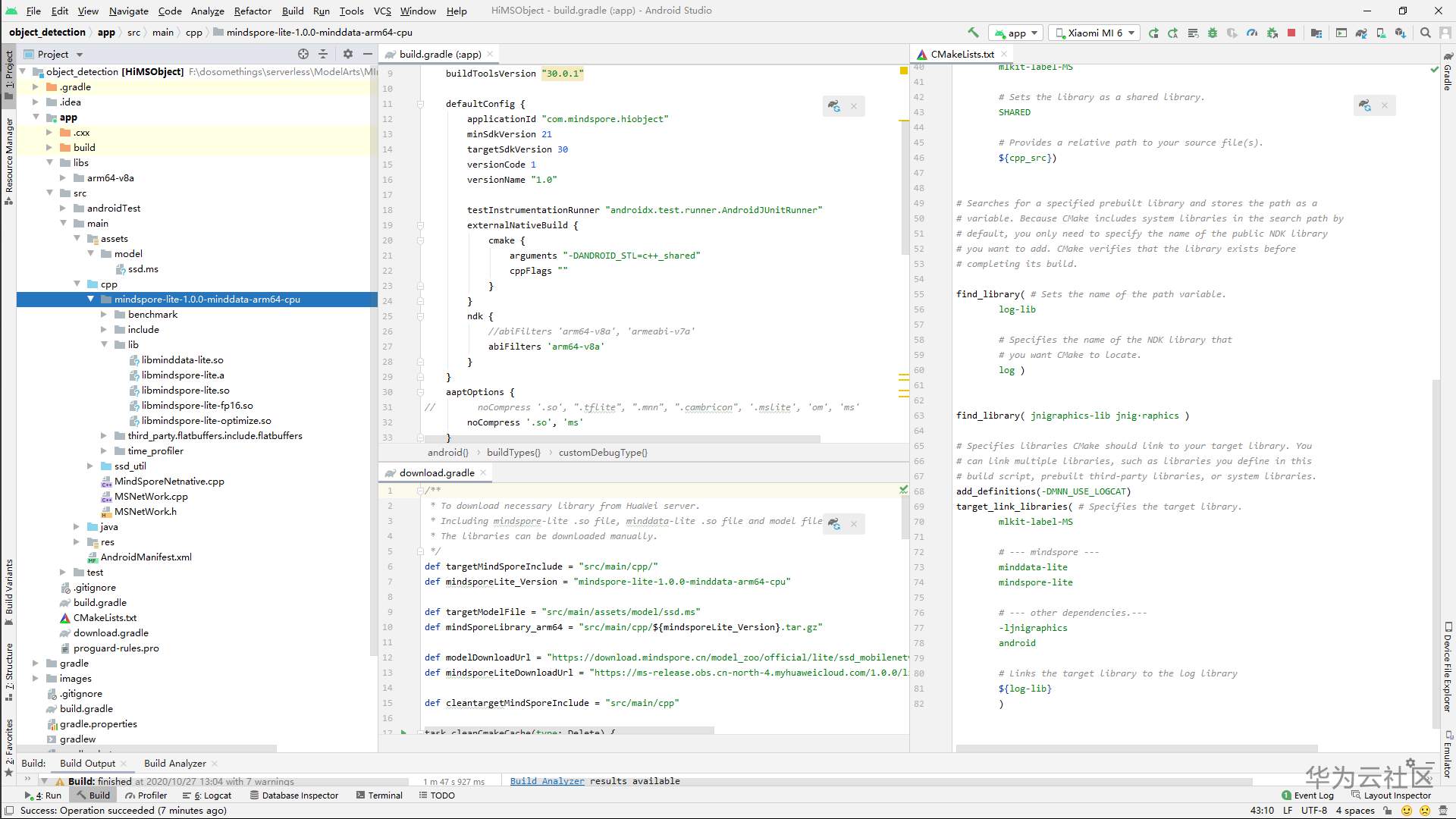Image resolution: width=1456 pixels, height=819 pixels.
Task: Open the Refactor menu
Action: pos(253,11)
